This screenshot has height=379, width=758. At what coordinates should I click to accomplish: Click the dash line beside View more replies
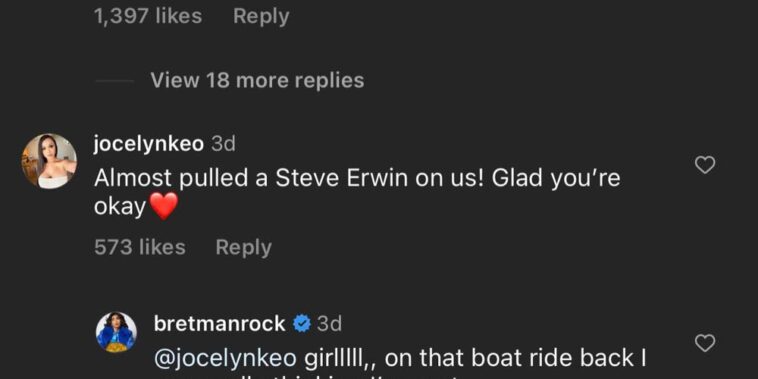pyautogui.click(x=115, y=81)
